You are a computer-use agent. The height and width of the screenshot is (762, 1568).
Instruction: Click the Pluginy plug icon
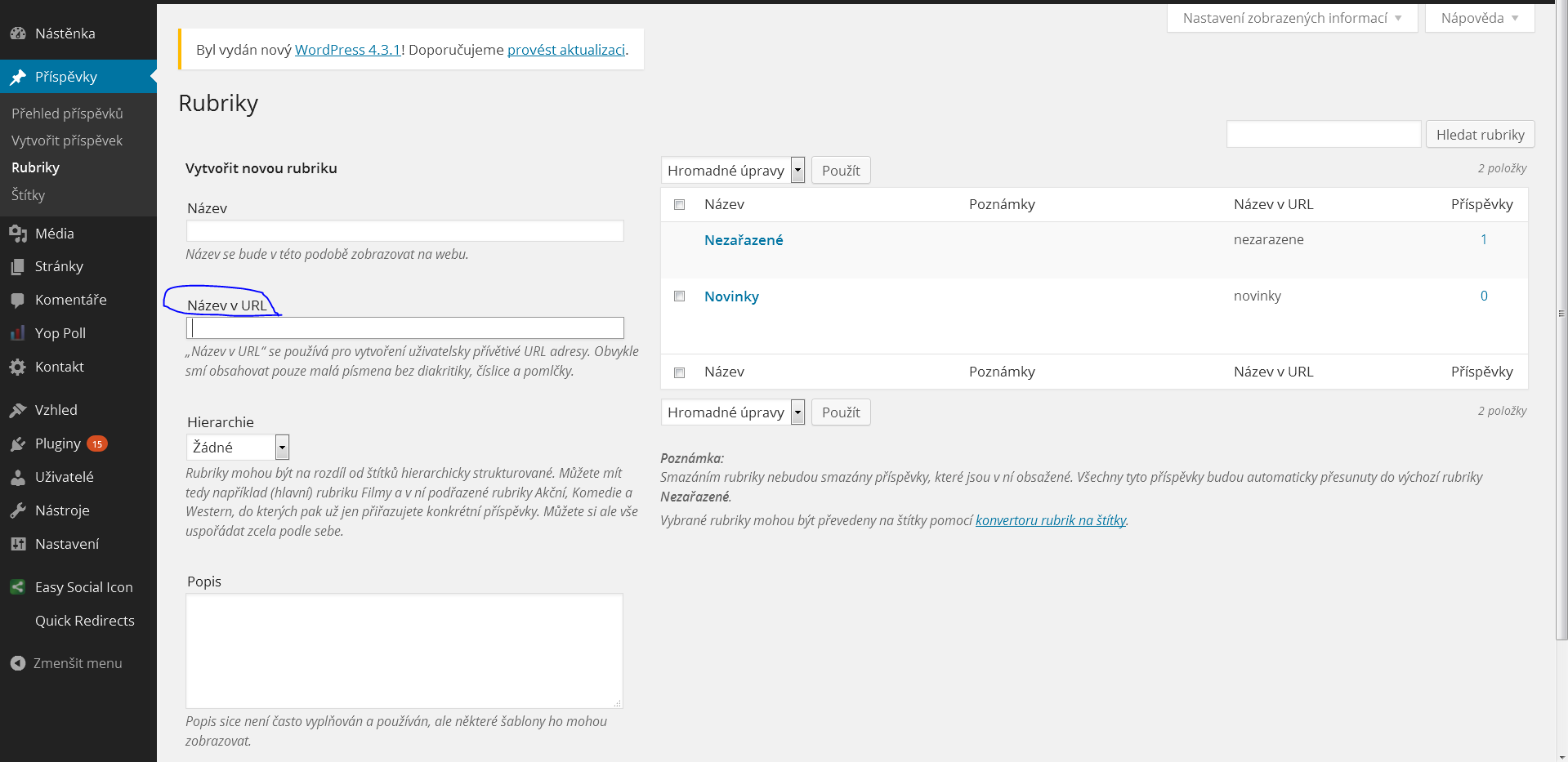click(18, 444)
